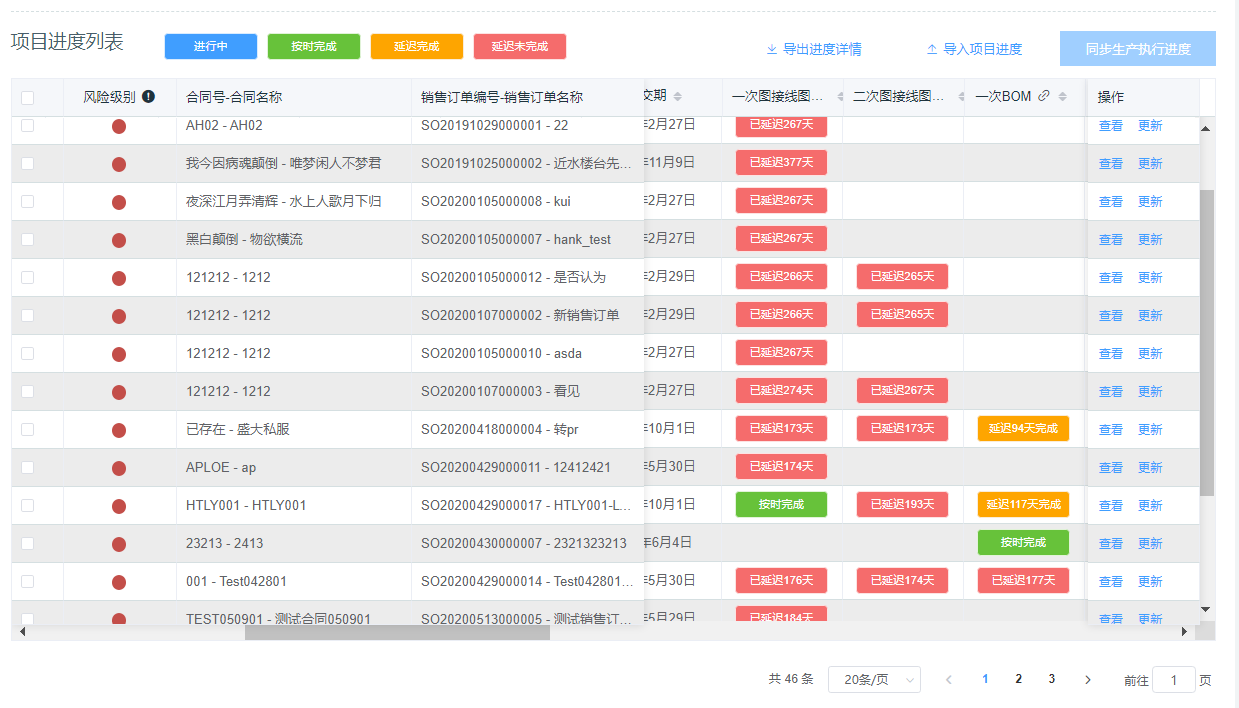Click 导出进度详情 export link

pyautogui.click(x=813, y=49)
